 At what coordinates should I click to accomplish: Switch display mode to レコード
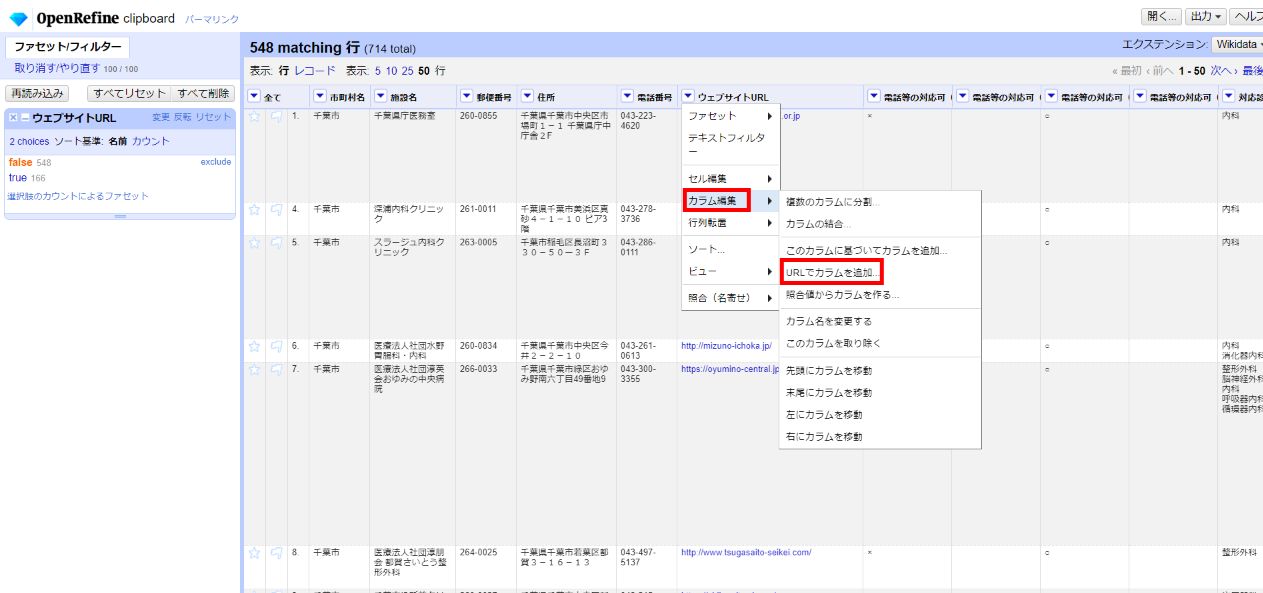coord(315,71)
